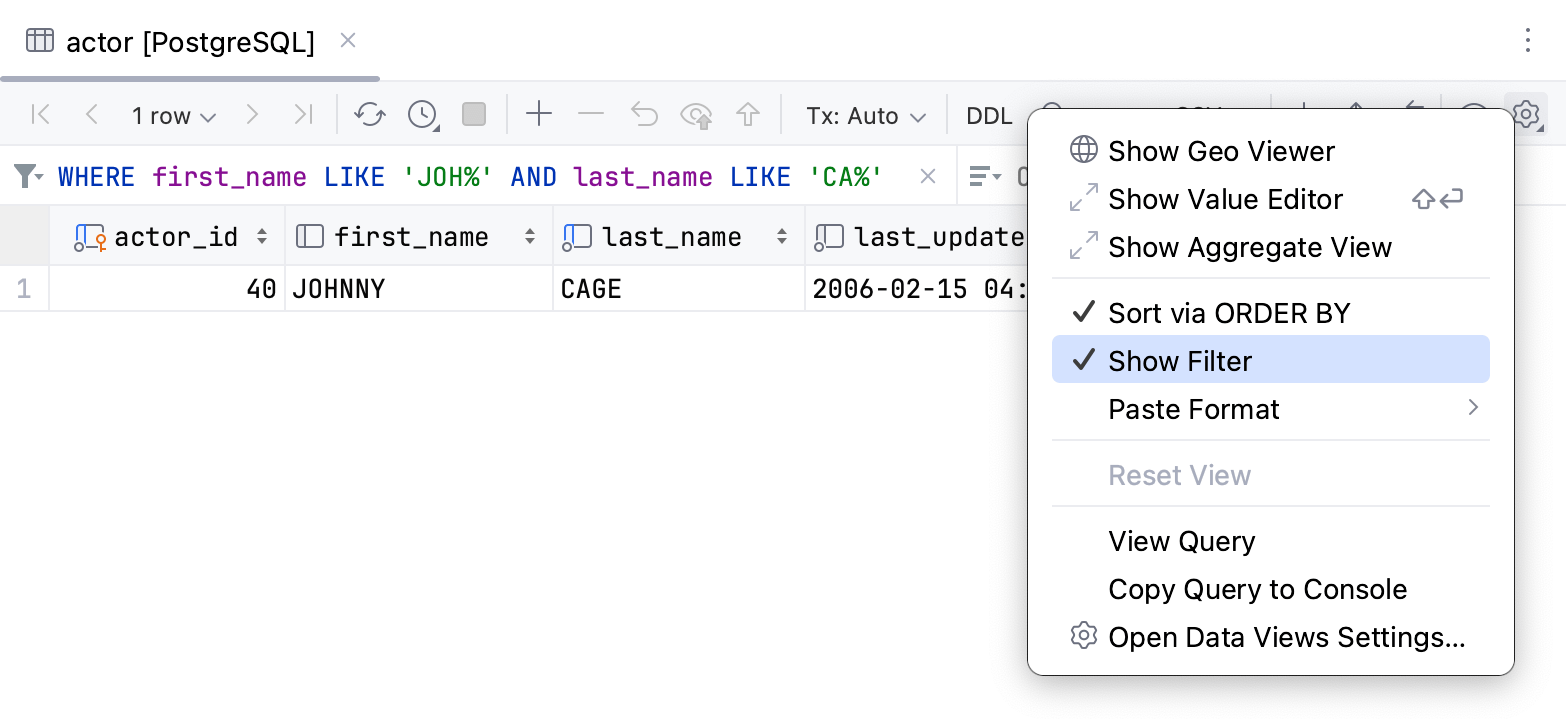Expand the Paste Format submenu
The width and height of the screenshot is (1566, 719).
tap(1193, 408)
